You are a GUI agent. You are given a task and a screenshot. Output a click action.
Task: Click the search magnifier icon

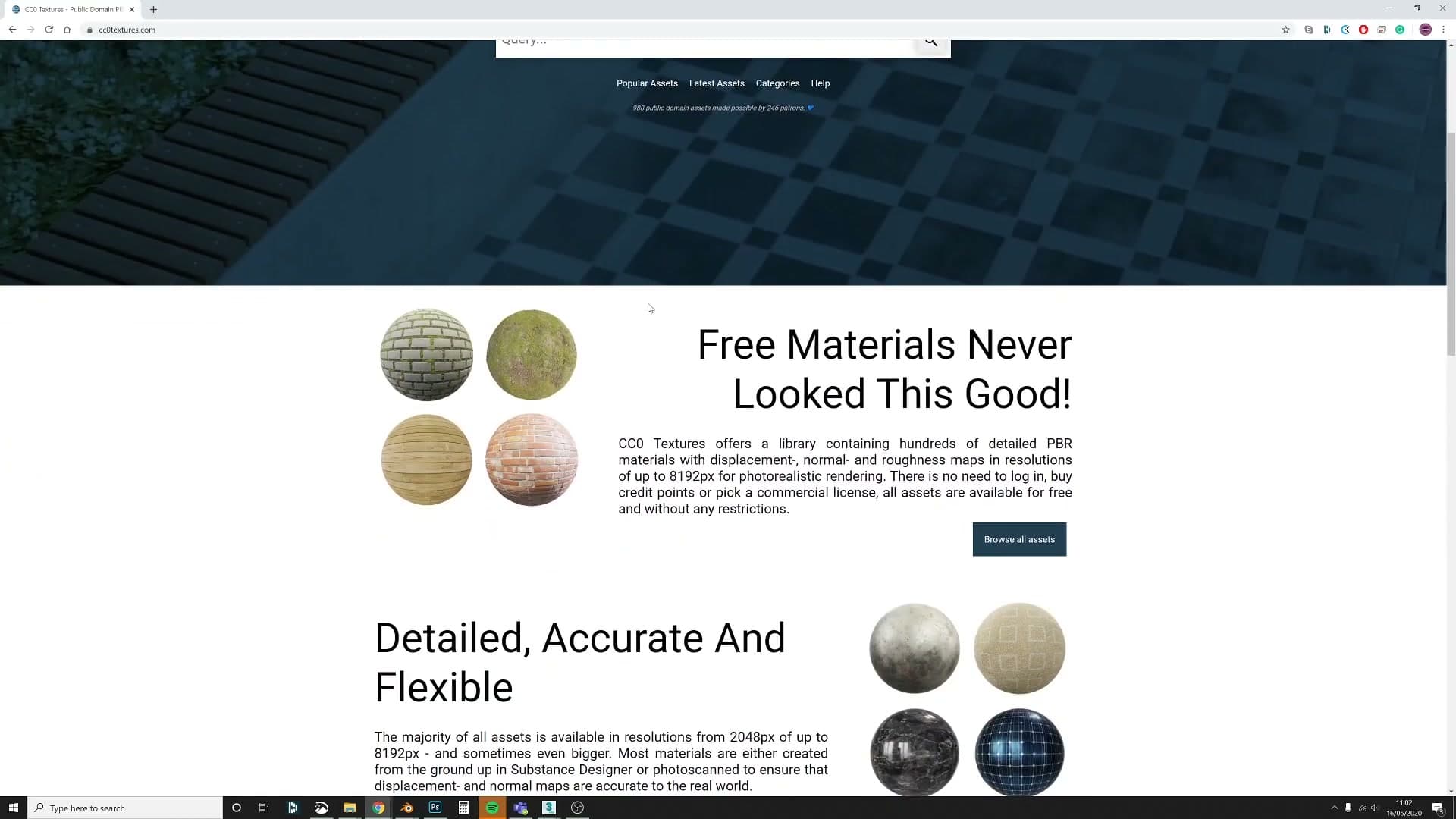[x=931, y=43]
